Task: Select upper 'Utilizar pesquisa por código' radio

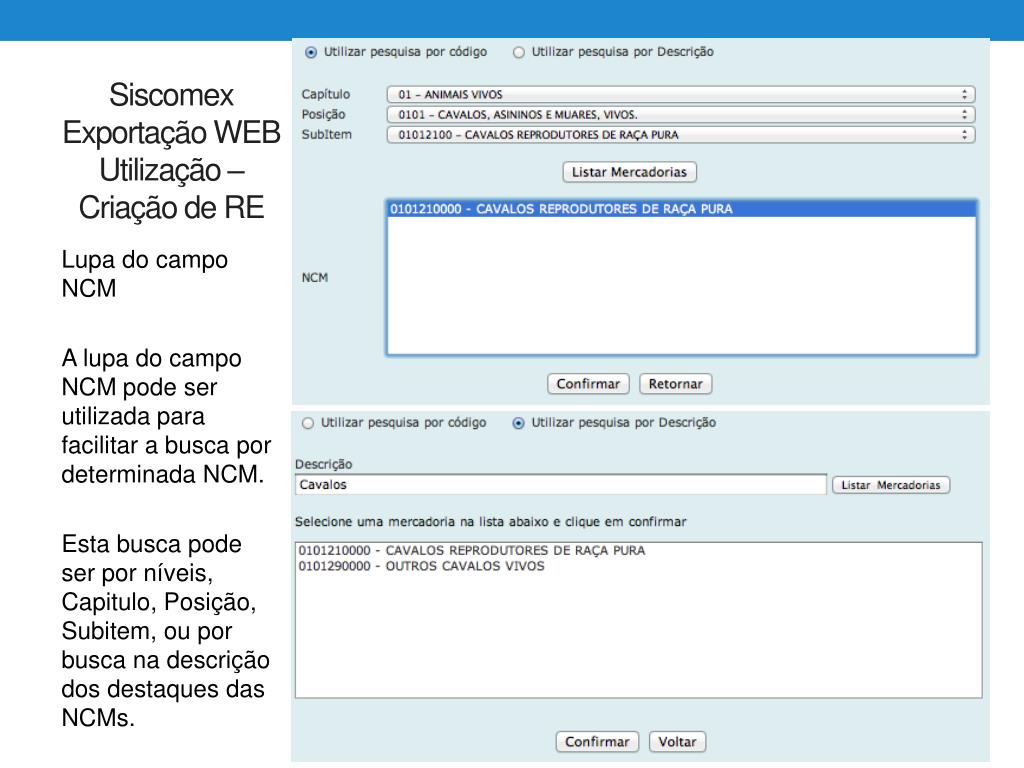Action: pyautogui.click(x=311, y=52)
